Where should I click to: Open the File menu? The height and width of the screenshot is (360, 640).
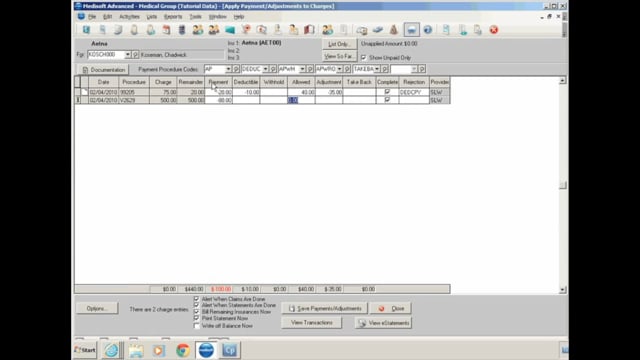92,17
